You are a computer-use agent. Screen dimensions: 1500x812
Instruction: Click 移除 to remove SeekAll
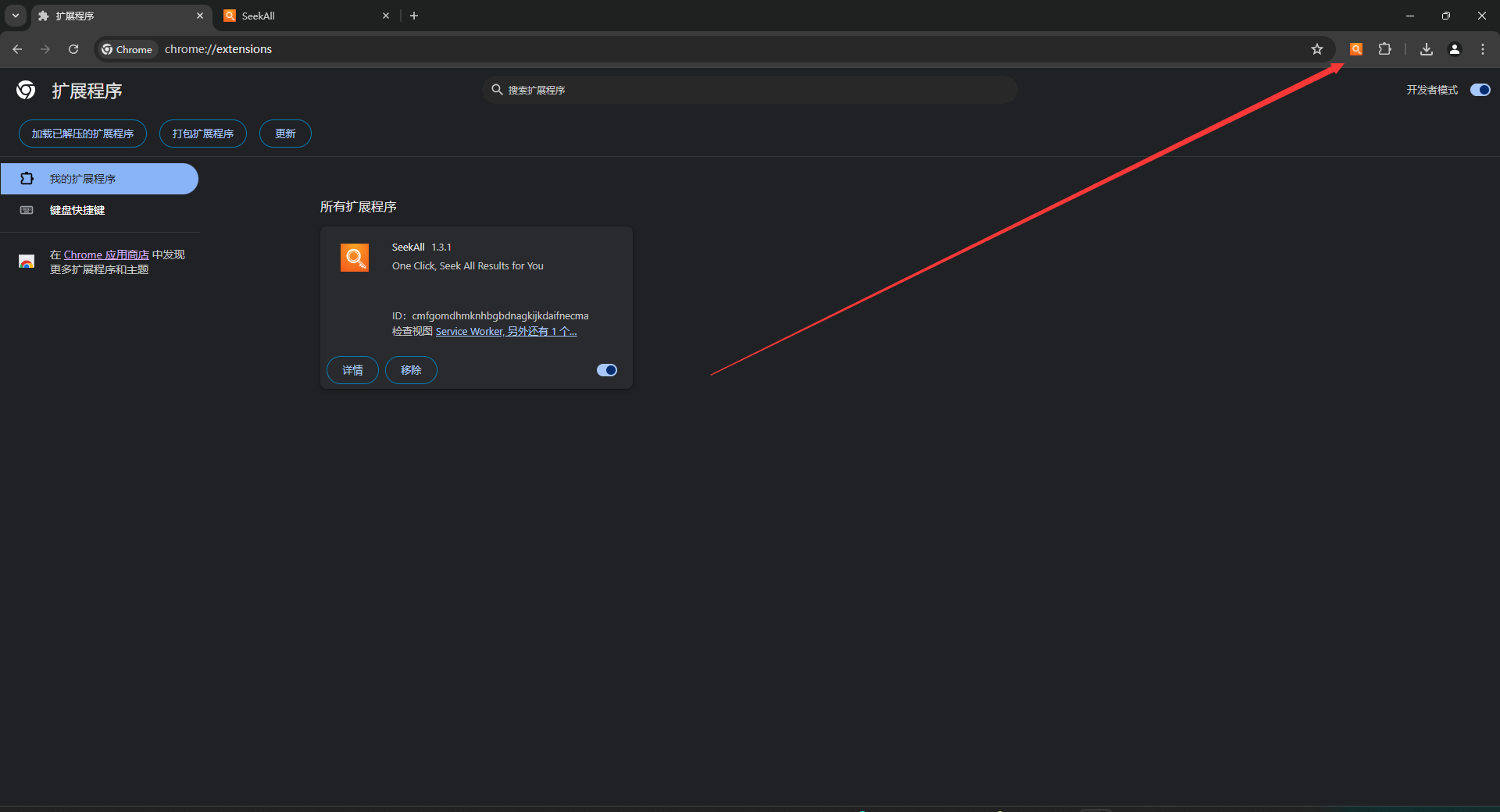click(411, 370)
